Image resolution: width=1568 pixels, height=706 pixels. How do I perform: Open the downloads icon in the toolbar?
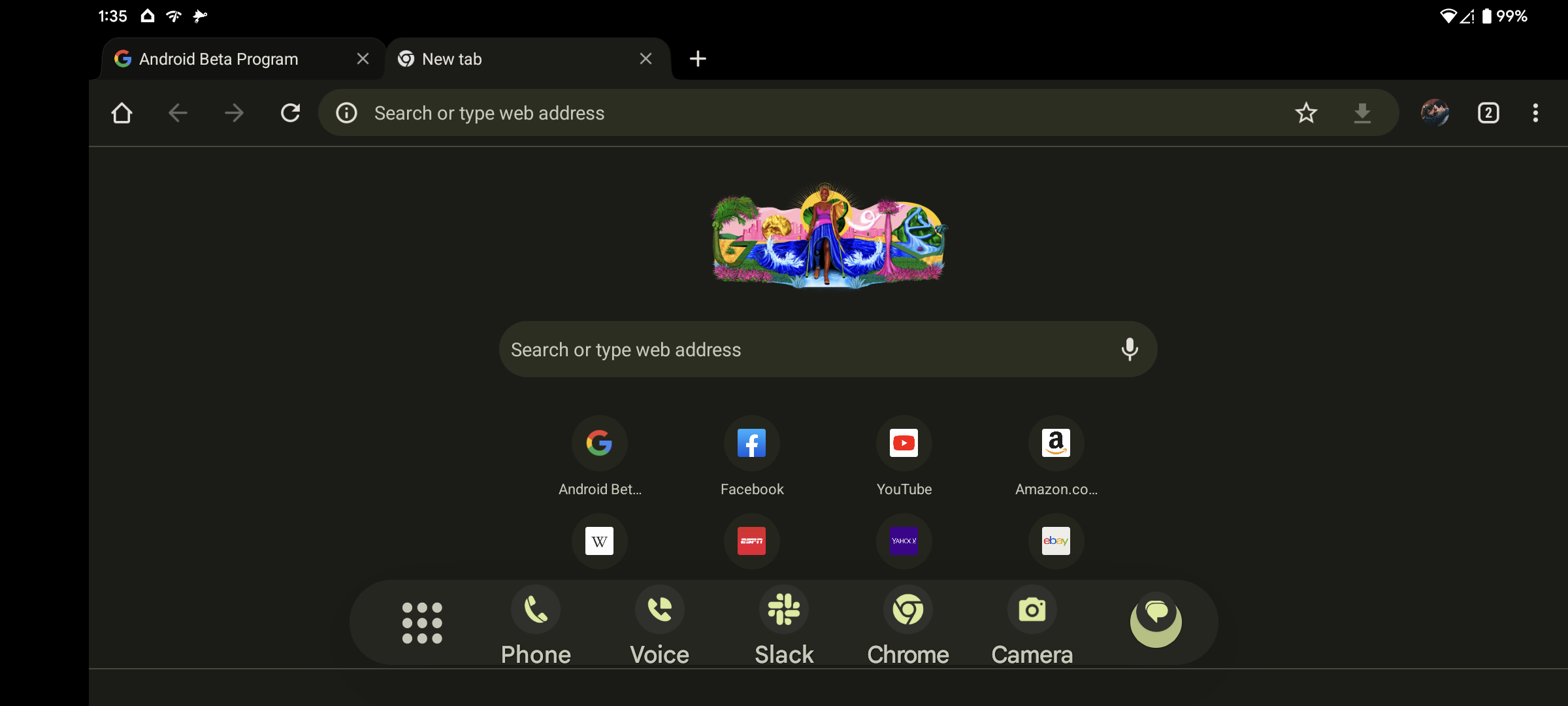point(1363,112)
